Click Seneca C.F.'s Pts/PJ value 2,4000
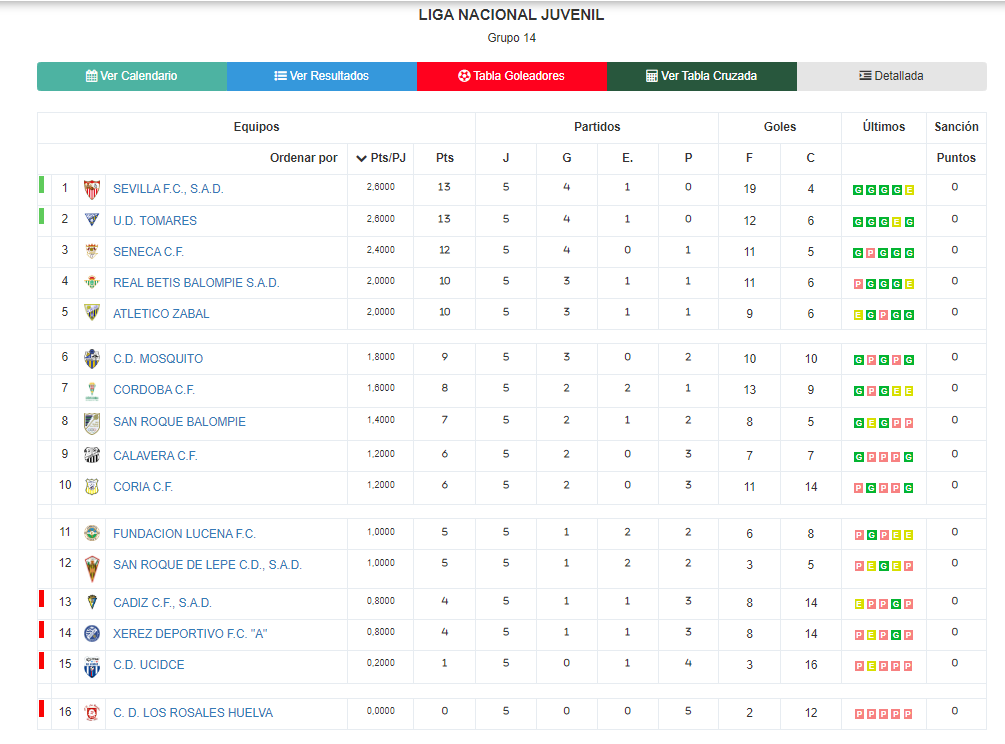 point(381,250)
